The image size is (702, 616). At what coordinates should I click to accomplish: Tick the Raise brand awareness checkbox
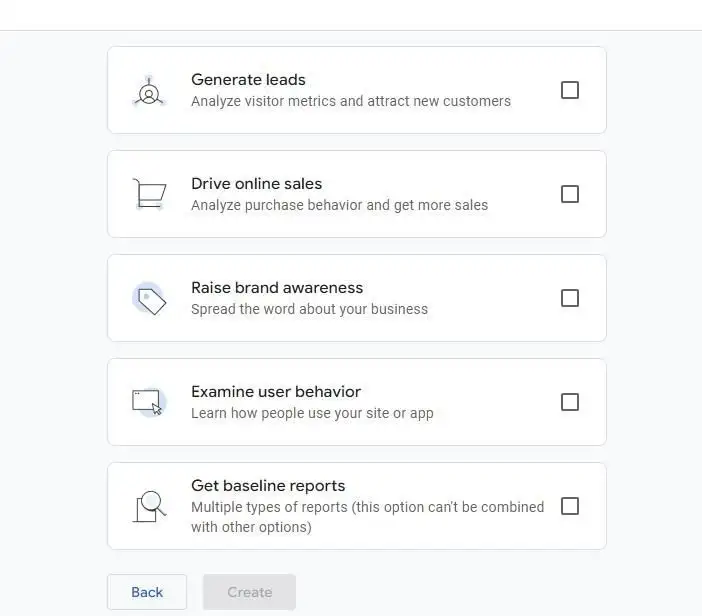(570, 298)
